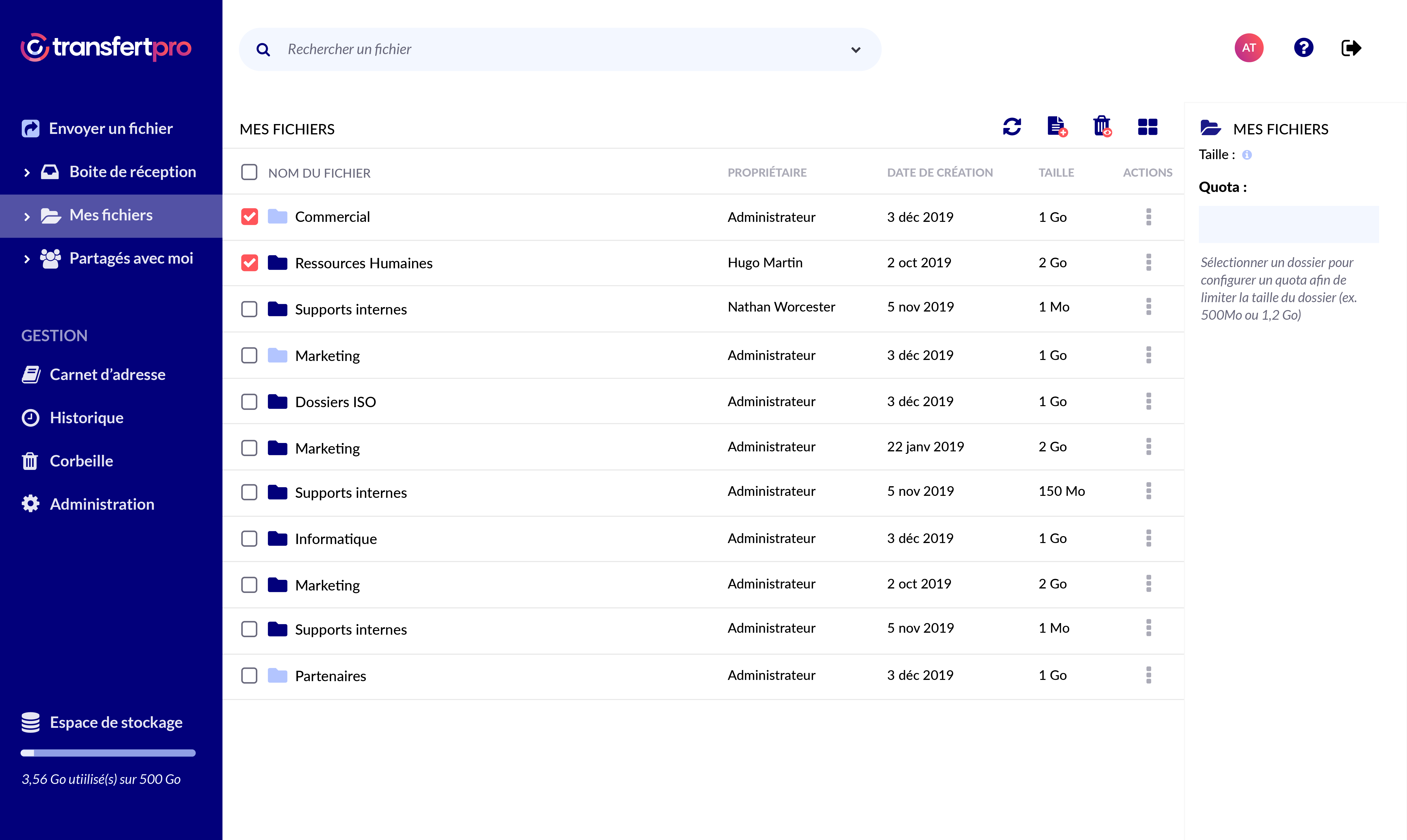Open Boite de réception
Viewport: 1407px width, 840px height.
(x=118, y=171)
